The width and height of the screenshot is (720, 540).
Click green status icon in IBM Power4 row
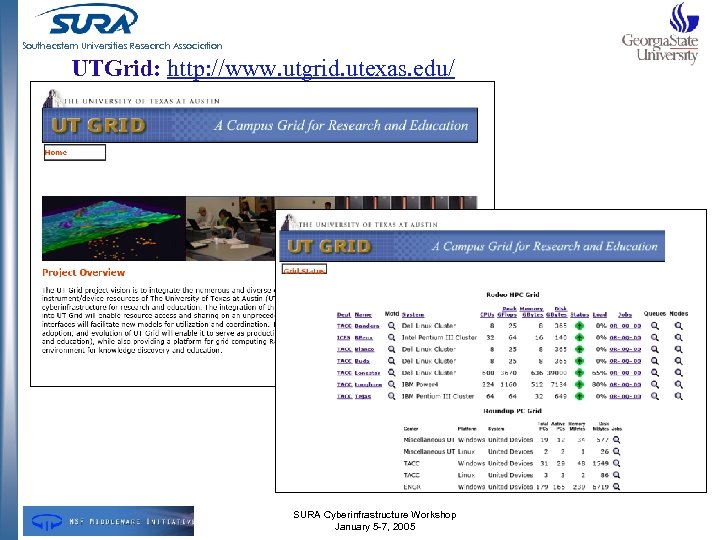click(x=579, y=384)
